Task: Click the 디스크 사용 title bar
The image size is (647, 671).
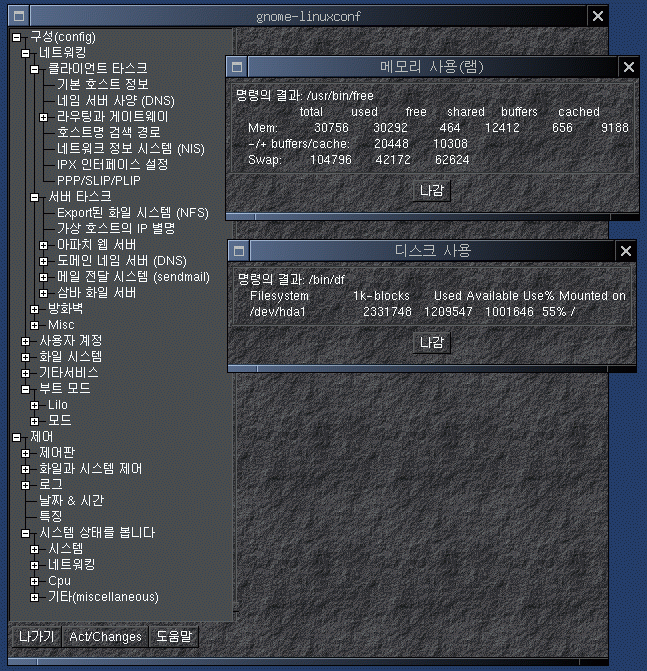Action: tap(433, 251)
